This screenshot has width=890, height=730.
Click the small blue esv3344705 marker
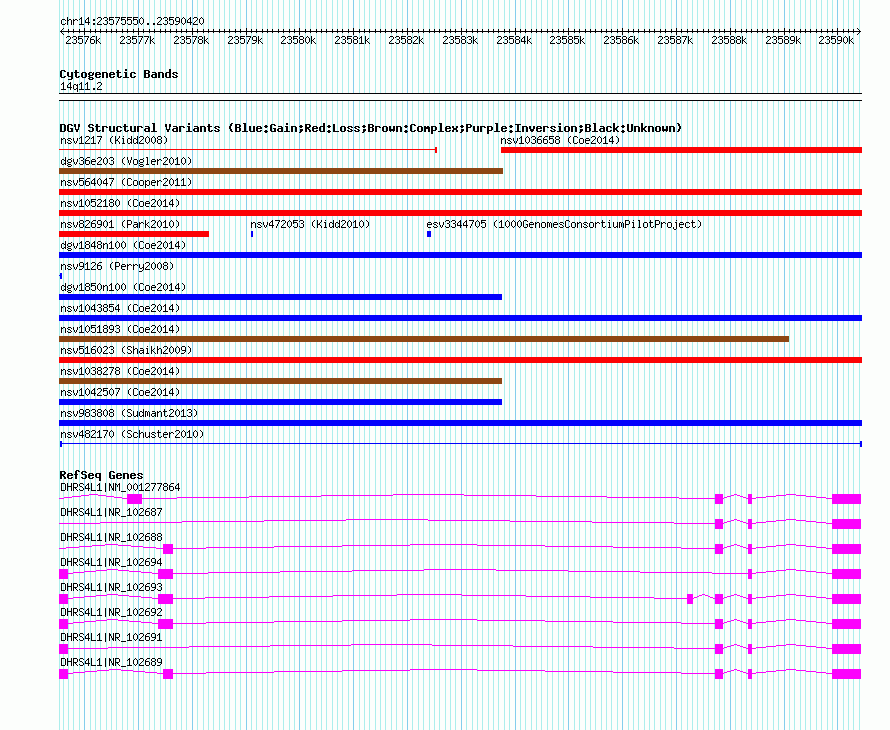(x=429, y=234)
